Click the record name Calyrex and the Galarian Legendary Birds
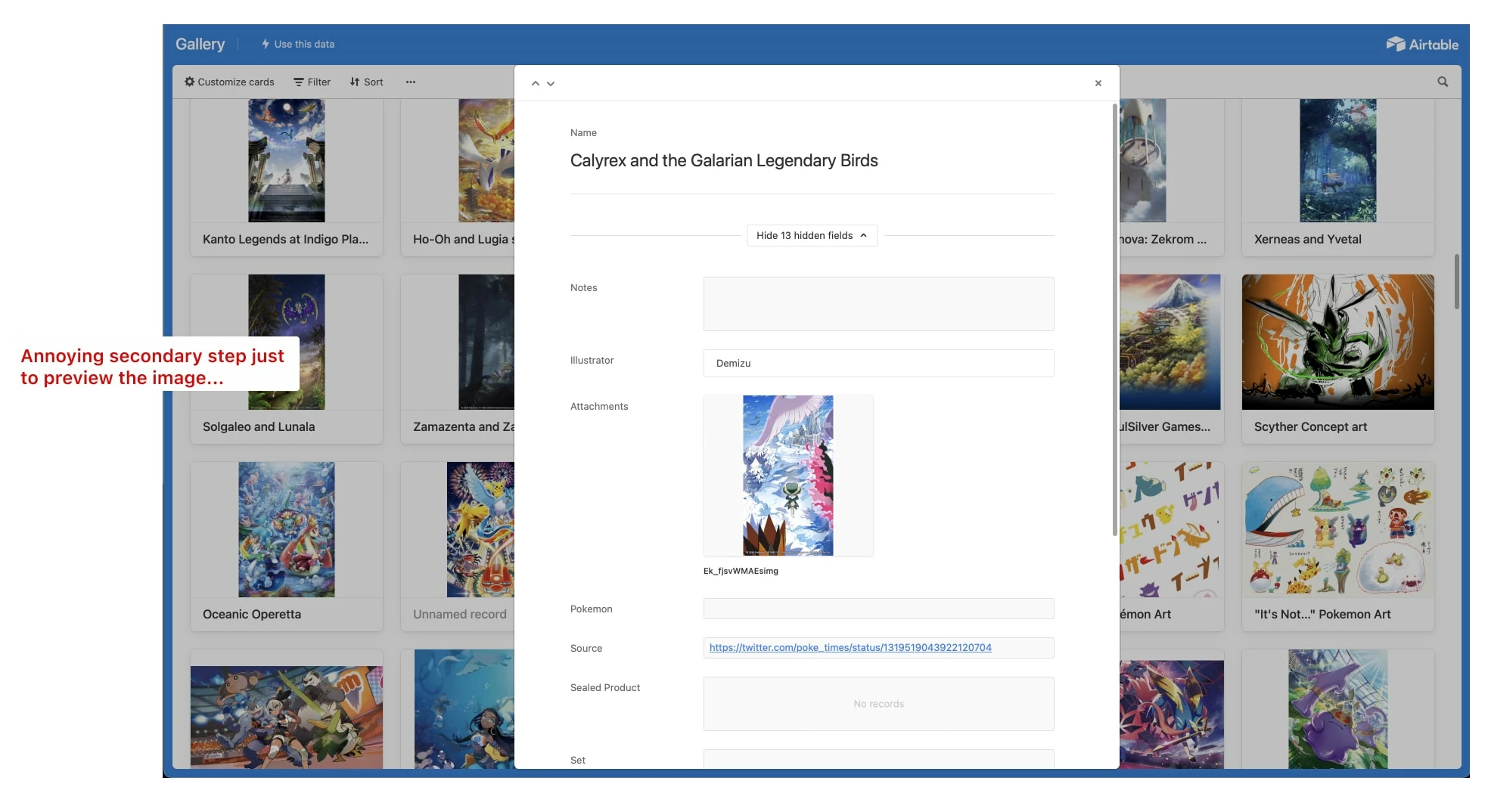This screenshot has width=1488, height=812. click(724, 160)
